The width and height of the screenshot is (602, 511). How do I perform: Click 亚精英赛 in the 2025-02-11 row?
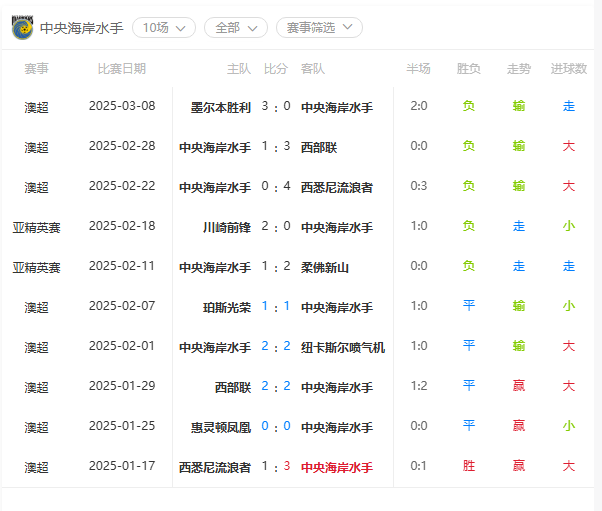(x=36, y=267)
